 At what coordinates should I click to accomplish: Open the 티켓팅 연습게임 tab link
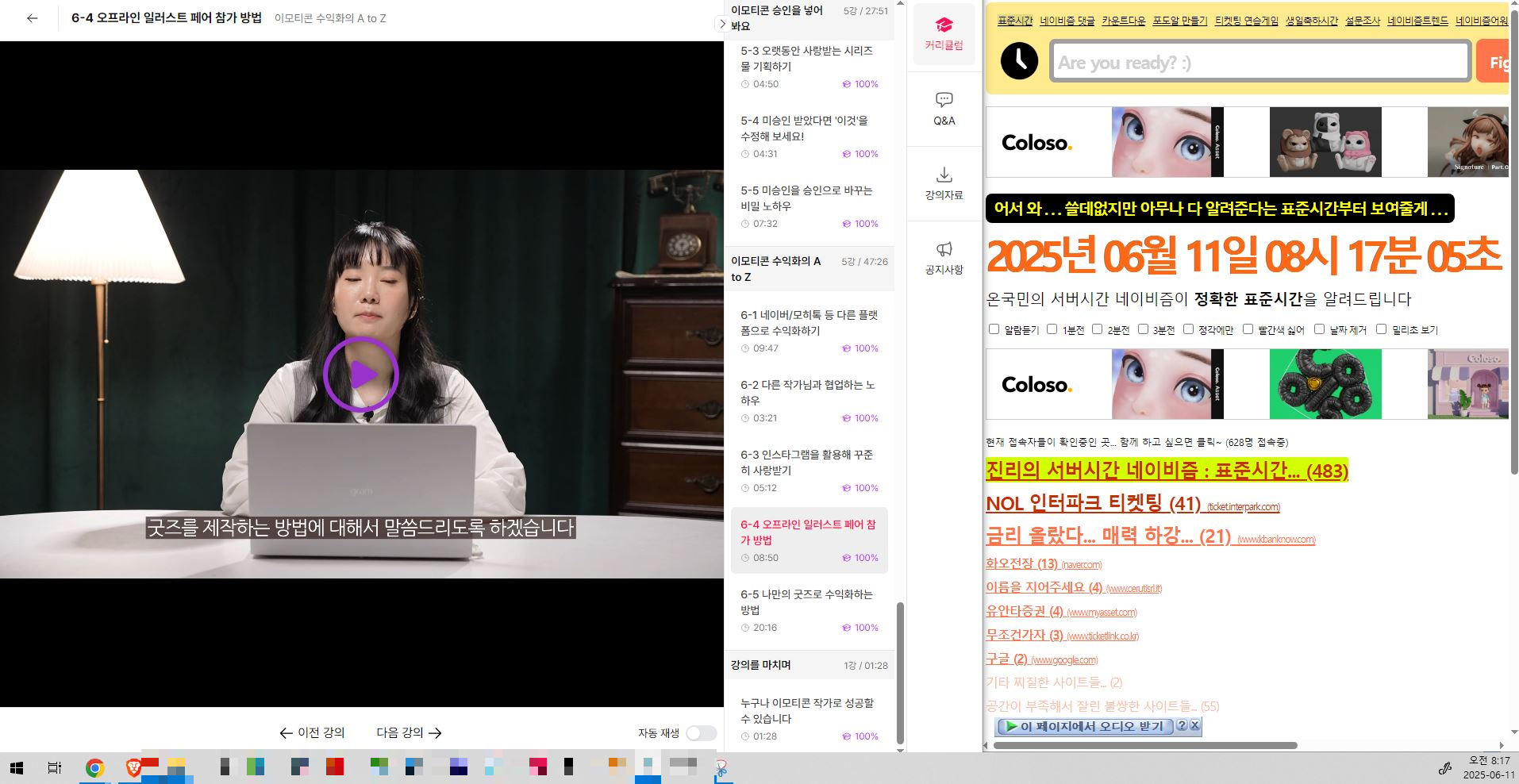1247,21
